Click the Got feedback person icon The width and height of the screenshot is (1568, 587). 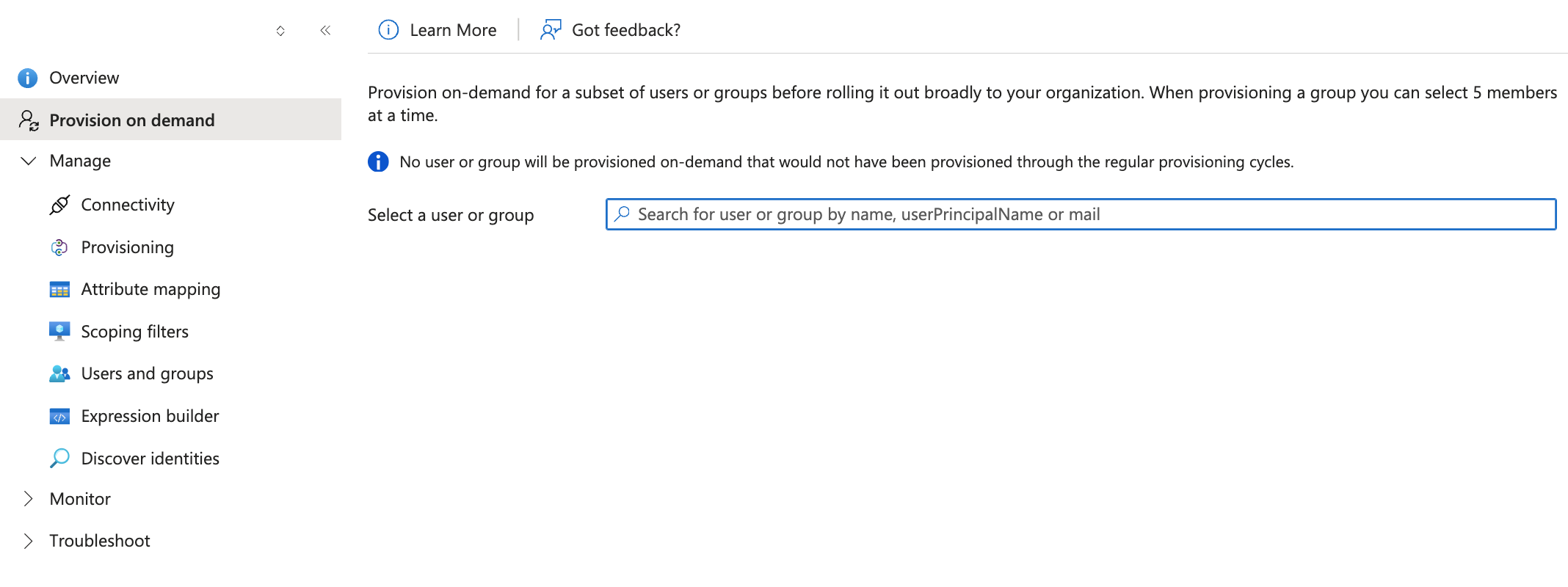tap(551, 30)
